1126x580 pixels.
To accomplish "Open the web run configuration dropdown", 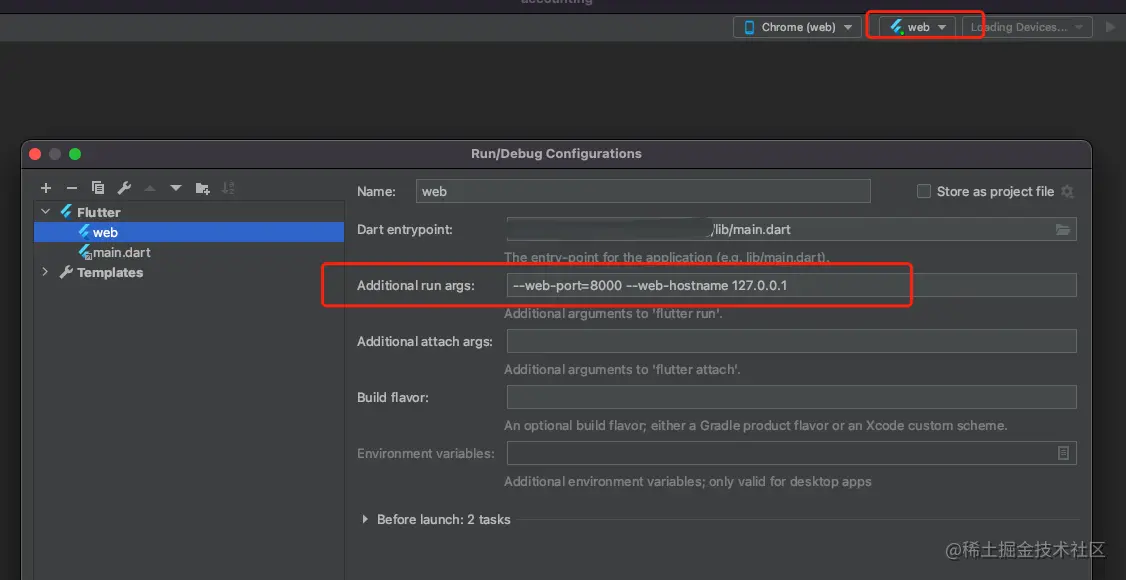I will [918, 27].
